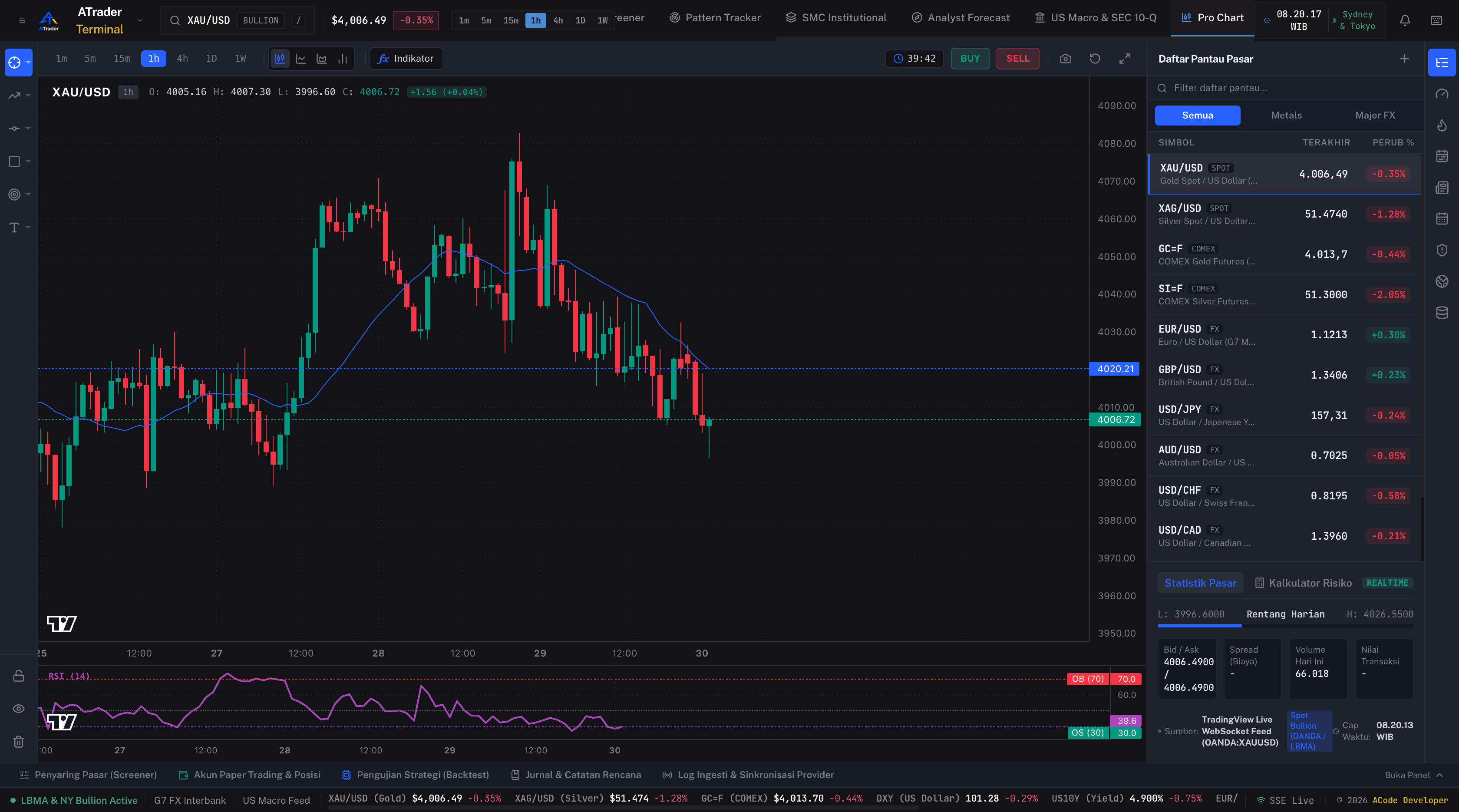Open trend line tool dropdown arrow

click(x=28, y=95)
